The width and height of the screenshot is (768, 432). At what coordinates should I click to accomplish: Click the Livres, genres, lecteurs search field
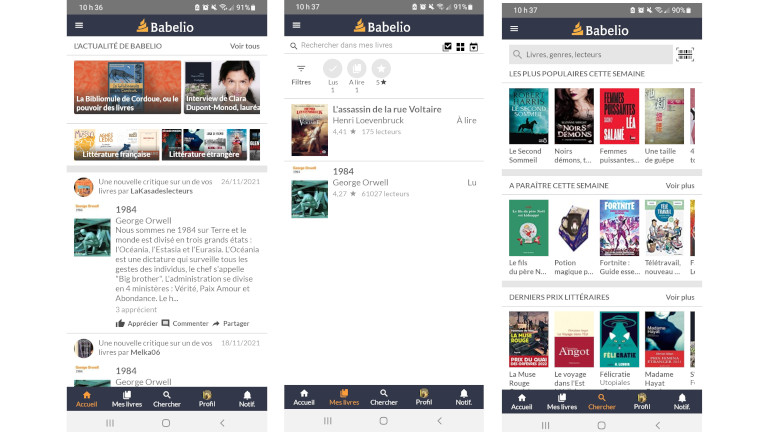591,54
